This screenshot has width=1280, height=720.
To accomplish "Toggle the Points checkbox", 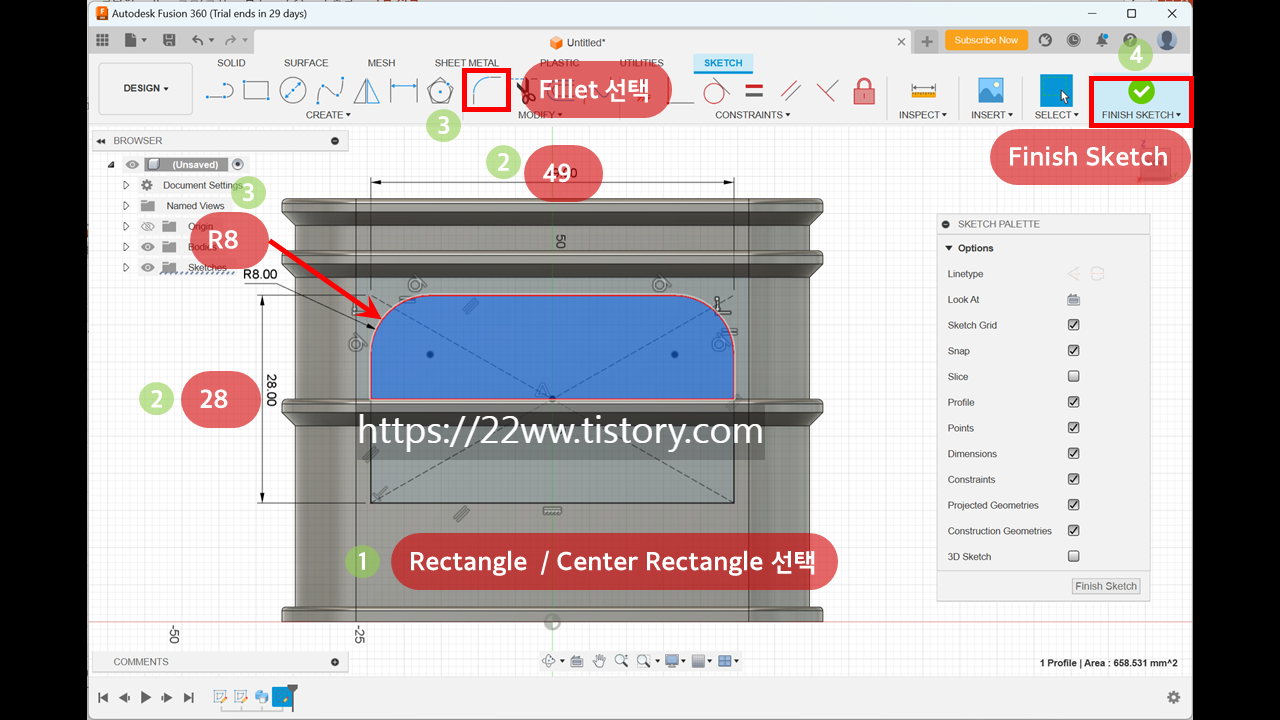I will pyautogui.click(x=1073, y=428).
